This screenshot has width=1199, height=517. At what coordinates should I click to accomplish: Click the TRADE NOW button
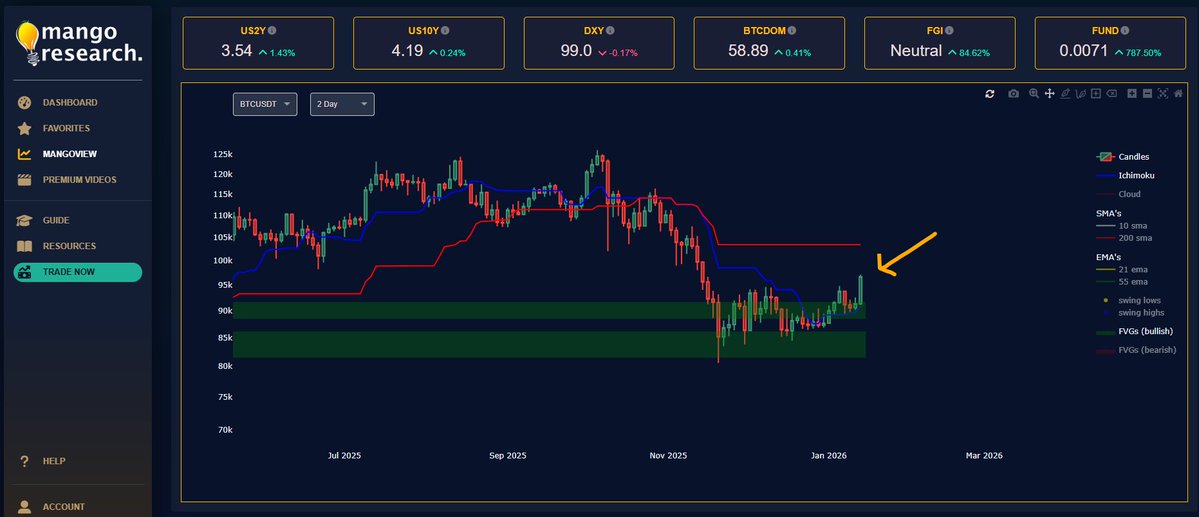(77, 272)
